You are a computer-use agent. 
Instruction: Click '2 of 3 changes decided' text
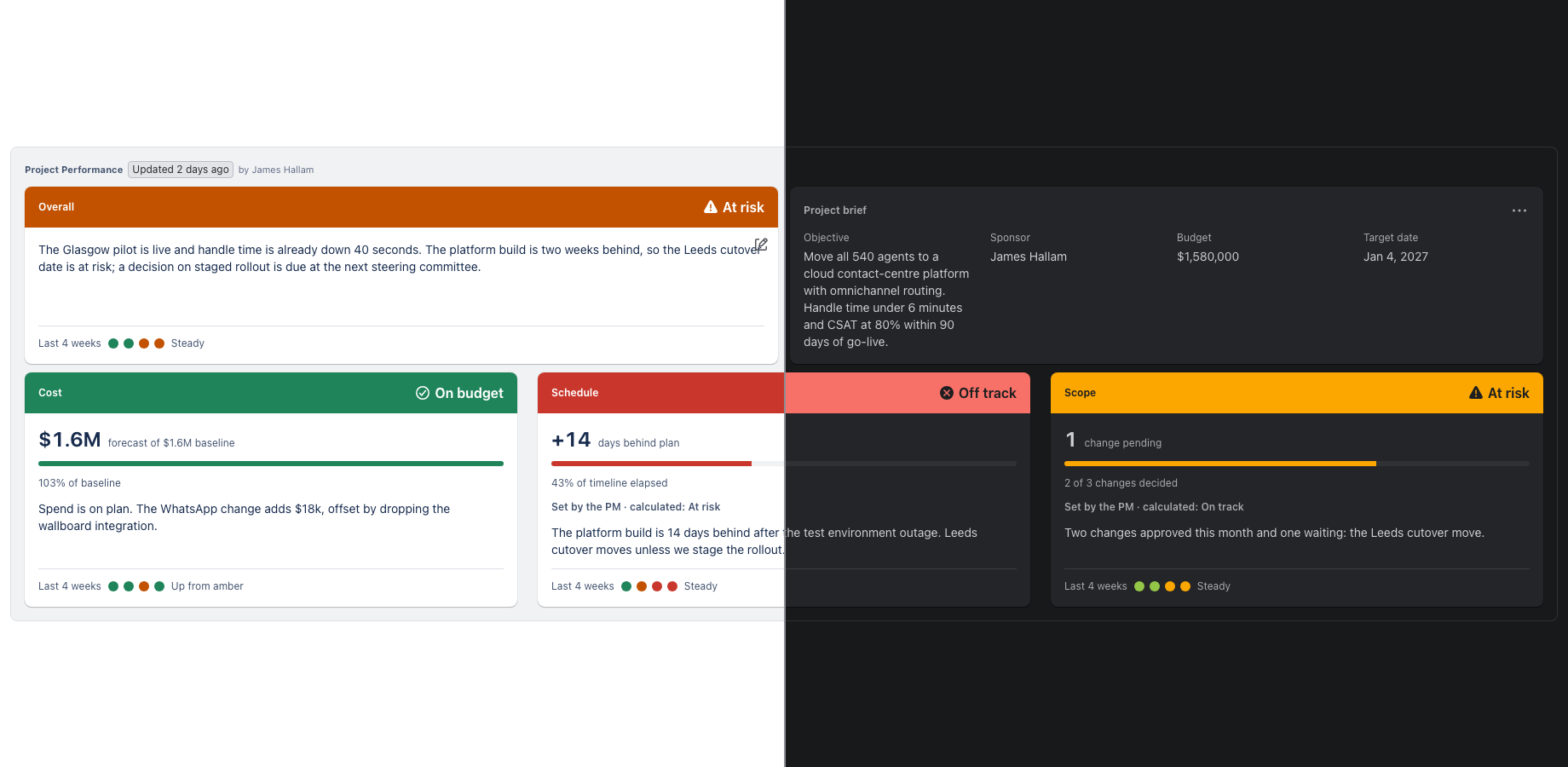(x=1121, y=483)
